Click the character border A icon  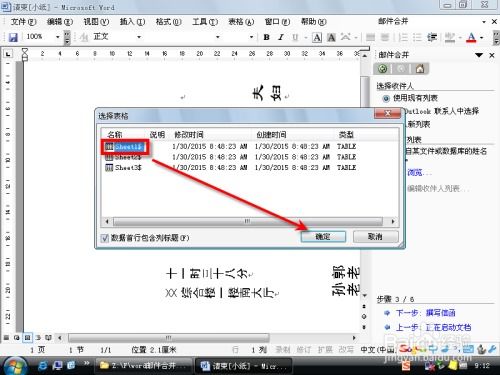317,37
